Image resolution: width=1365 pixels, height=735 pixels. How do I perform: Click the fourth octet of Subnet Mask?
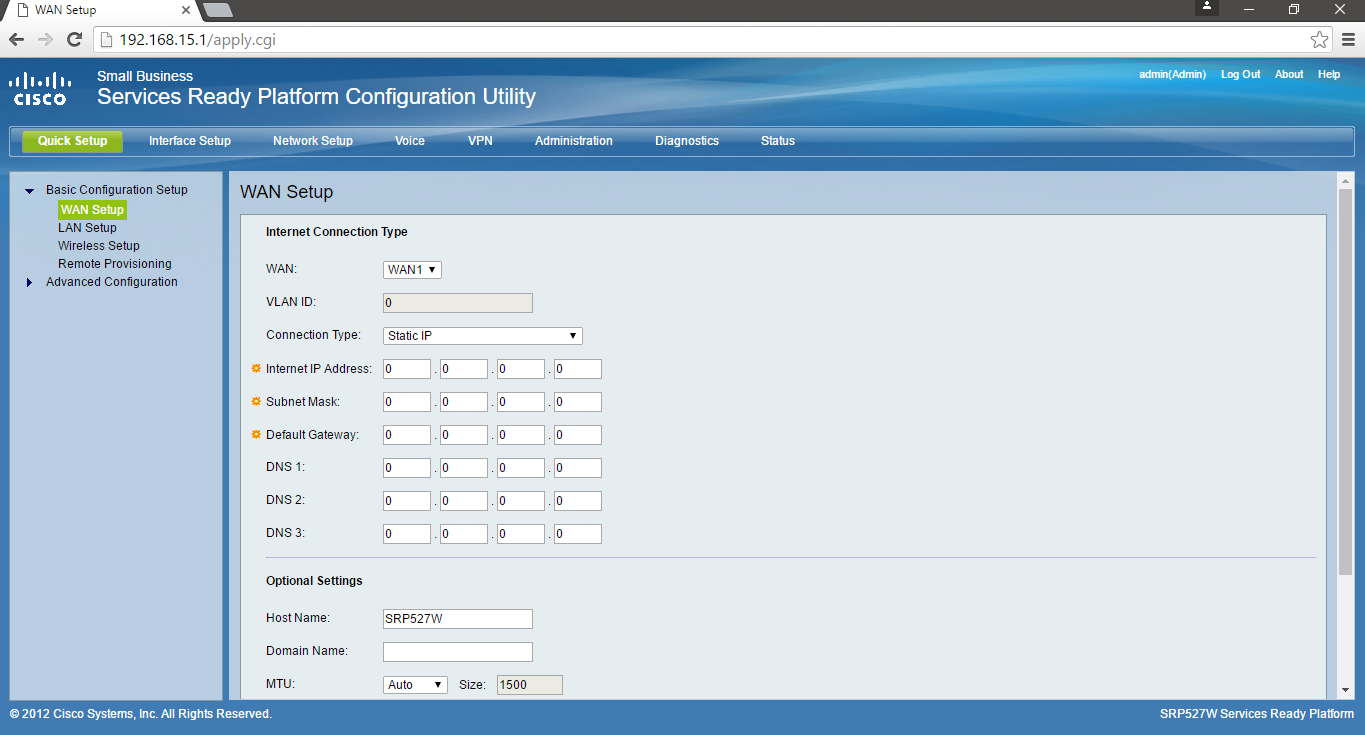(578, 402)
